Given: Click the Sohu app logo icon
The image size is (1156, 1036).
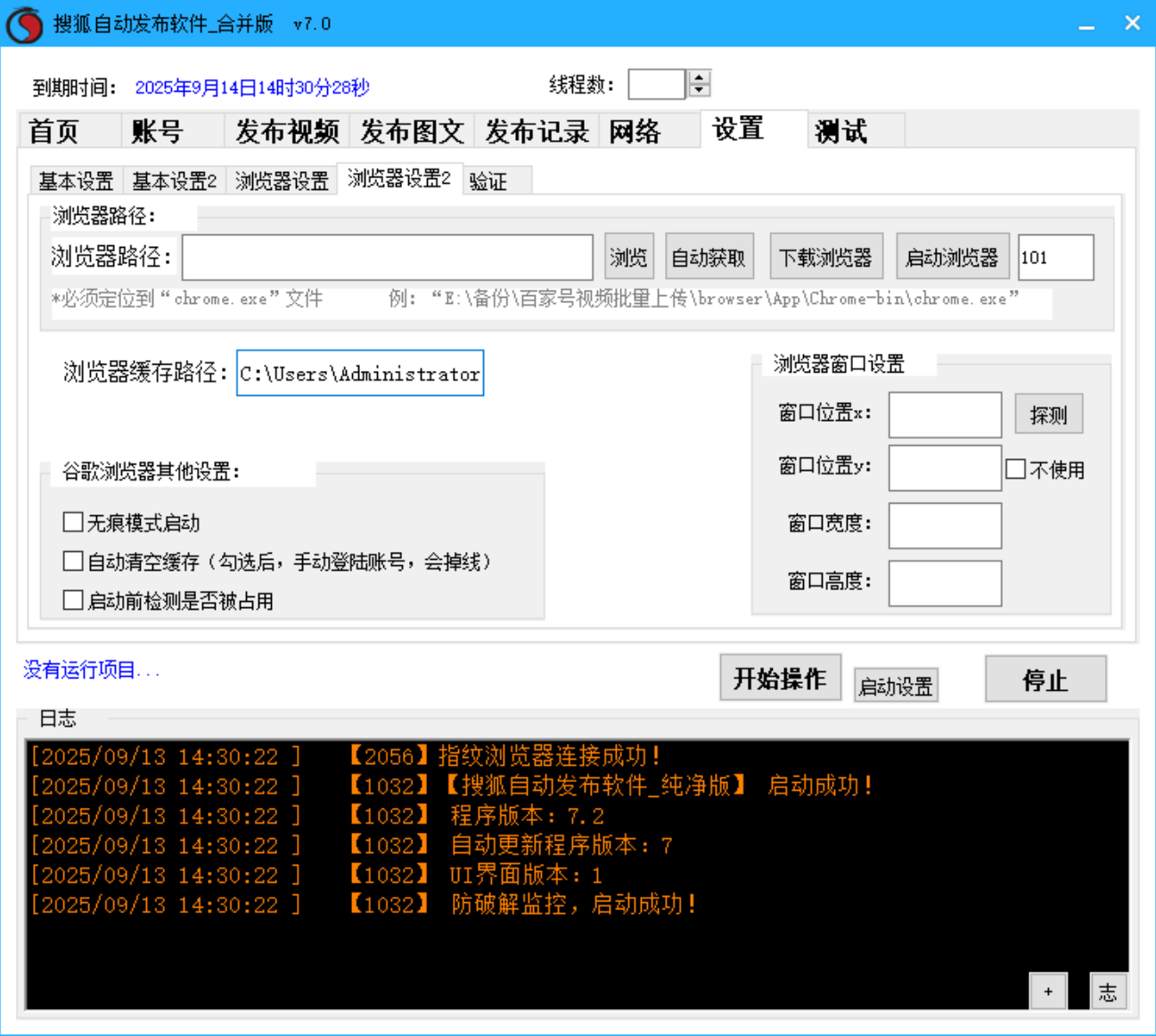Looking at the screenshot, I should coord(24,24).
